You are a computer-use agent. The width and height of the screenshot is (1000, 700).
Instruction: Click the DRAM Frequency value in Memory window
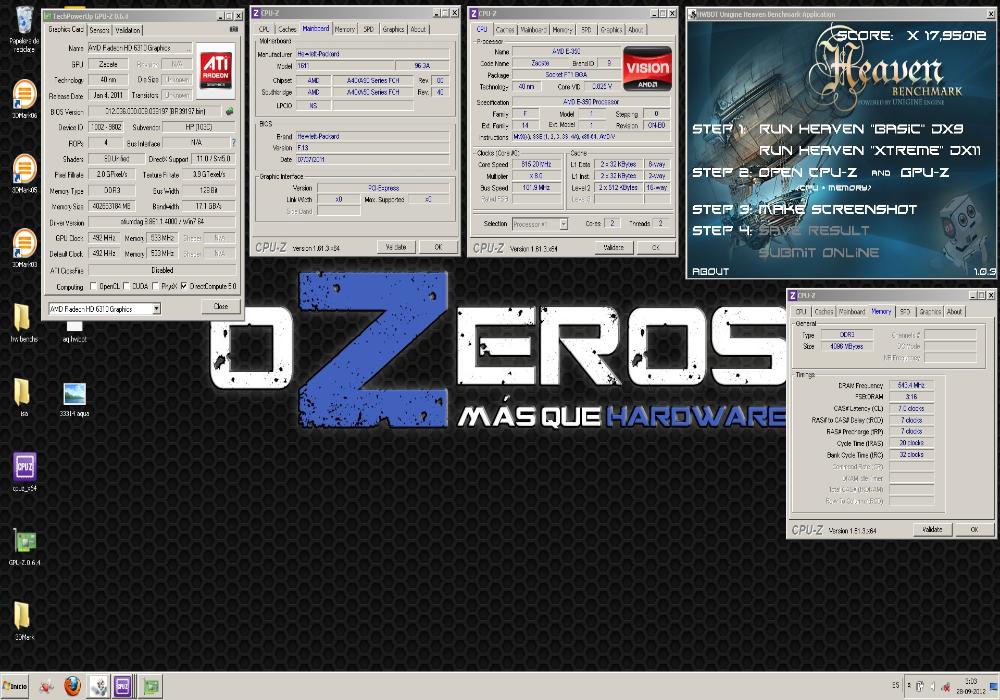pos(911,385)
